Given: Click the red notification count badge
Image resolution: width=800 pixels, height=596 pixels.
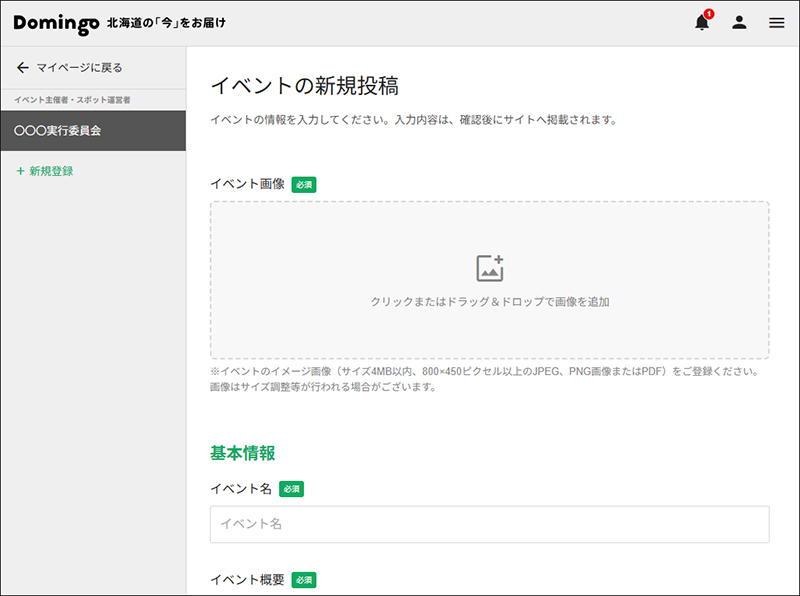Looking at the screenshot, I should coord(709,14).
